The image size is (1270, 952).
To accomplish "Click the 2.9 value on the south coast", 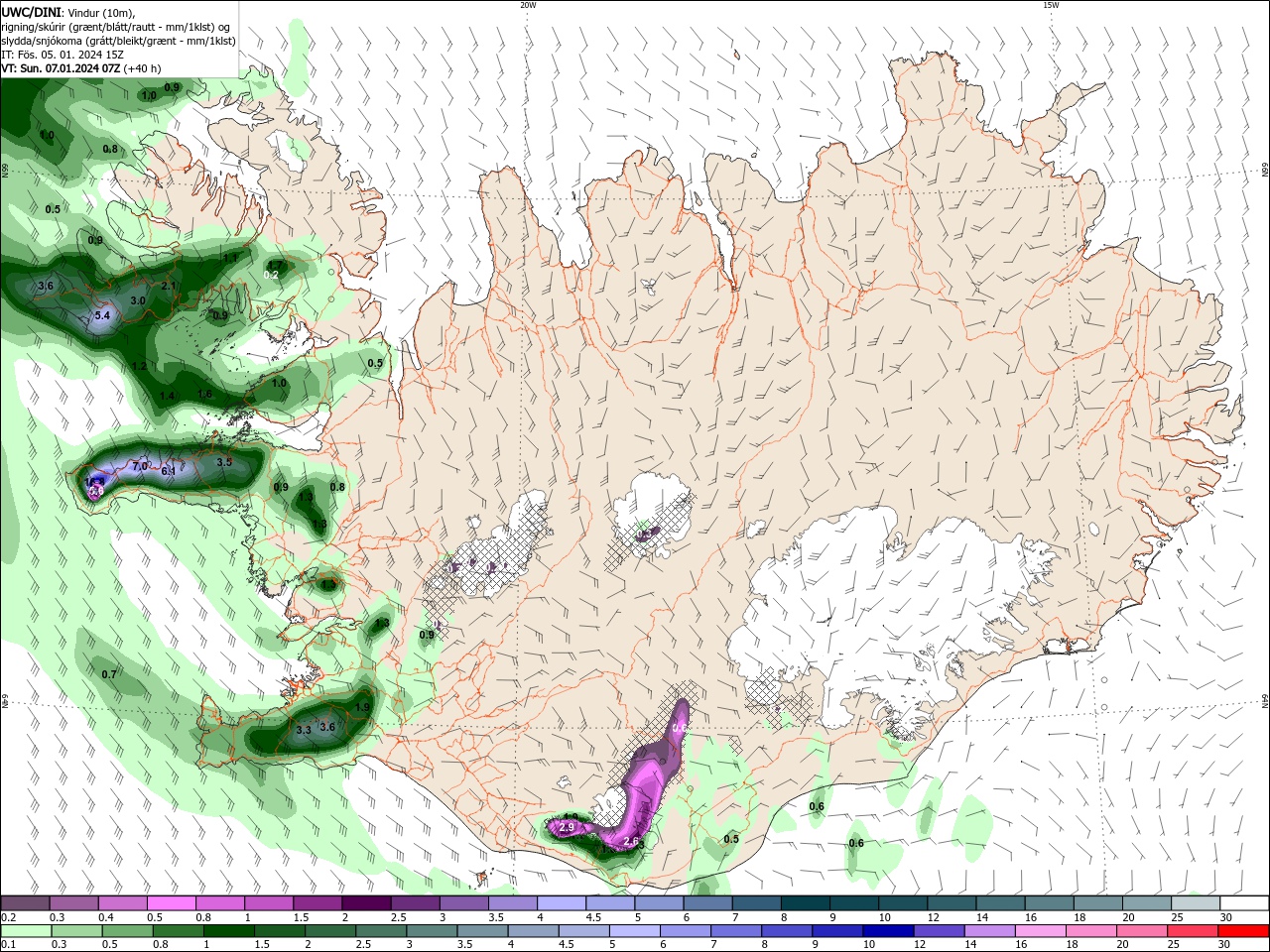I will pos(568,827).
